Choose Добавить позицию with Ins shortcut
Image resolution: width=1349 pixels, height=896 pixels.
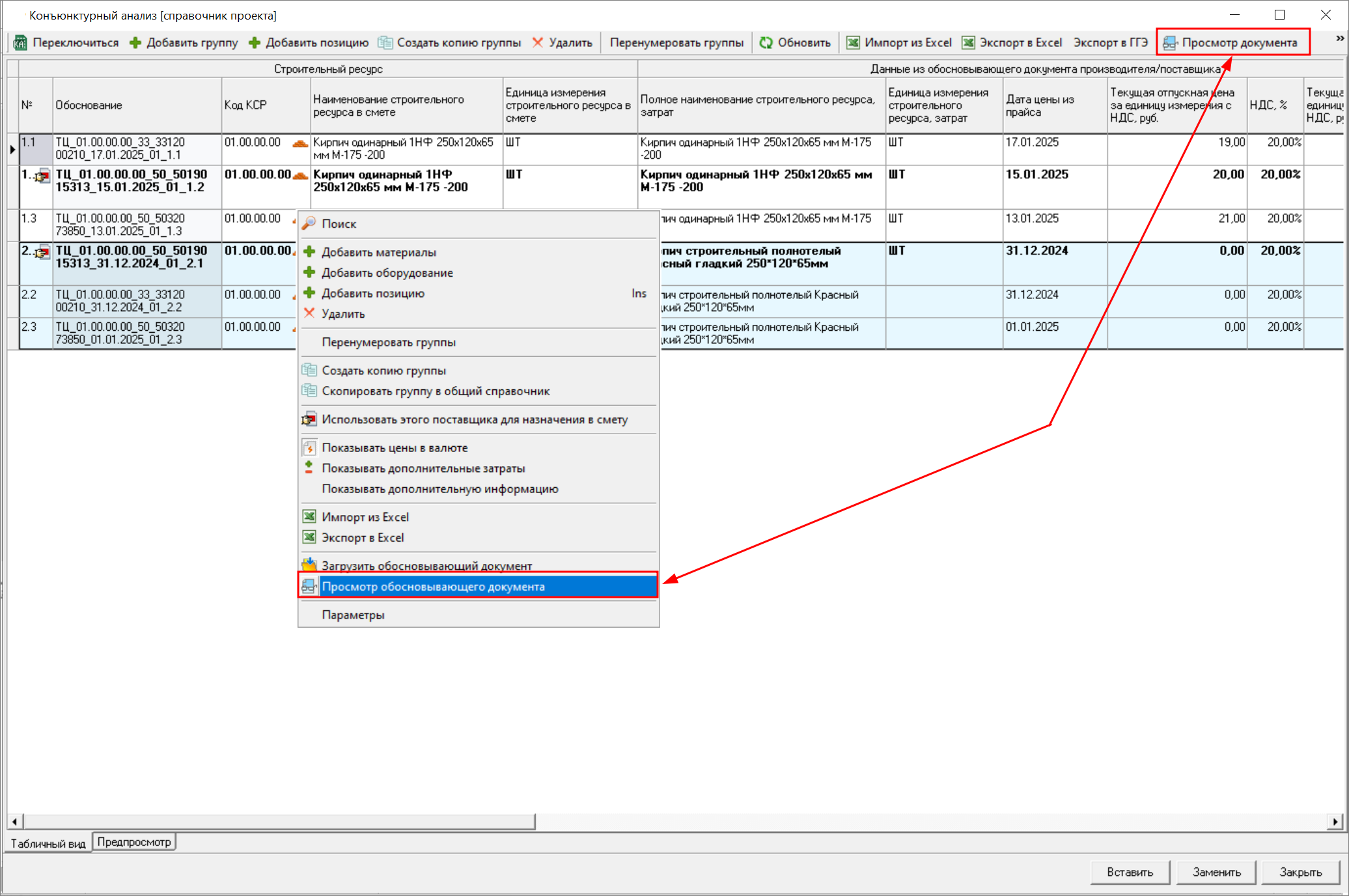pyautogui.click(x=478, y=294)
